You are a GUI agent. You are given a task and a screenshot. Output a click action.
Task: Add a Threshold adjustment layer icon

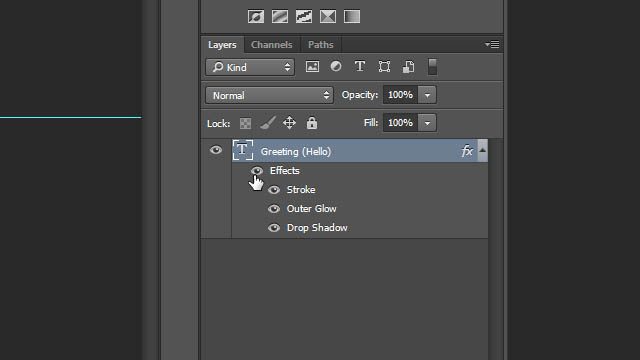[304, 17]
